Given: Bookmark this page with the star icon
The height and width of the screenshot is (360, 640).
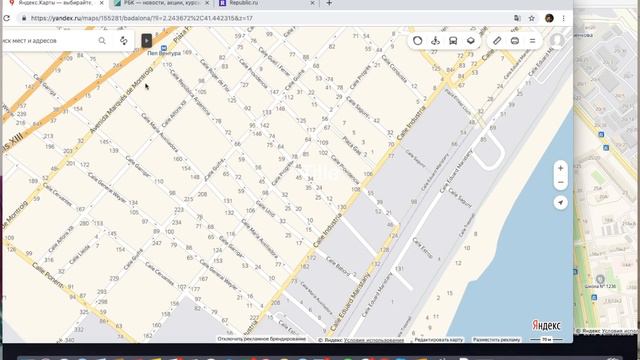Looking at the screenshot, I should click(x=531, y=18).
